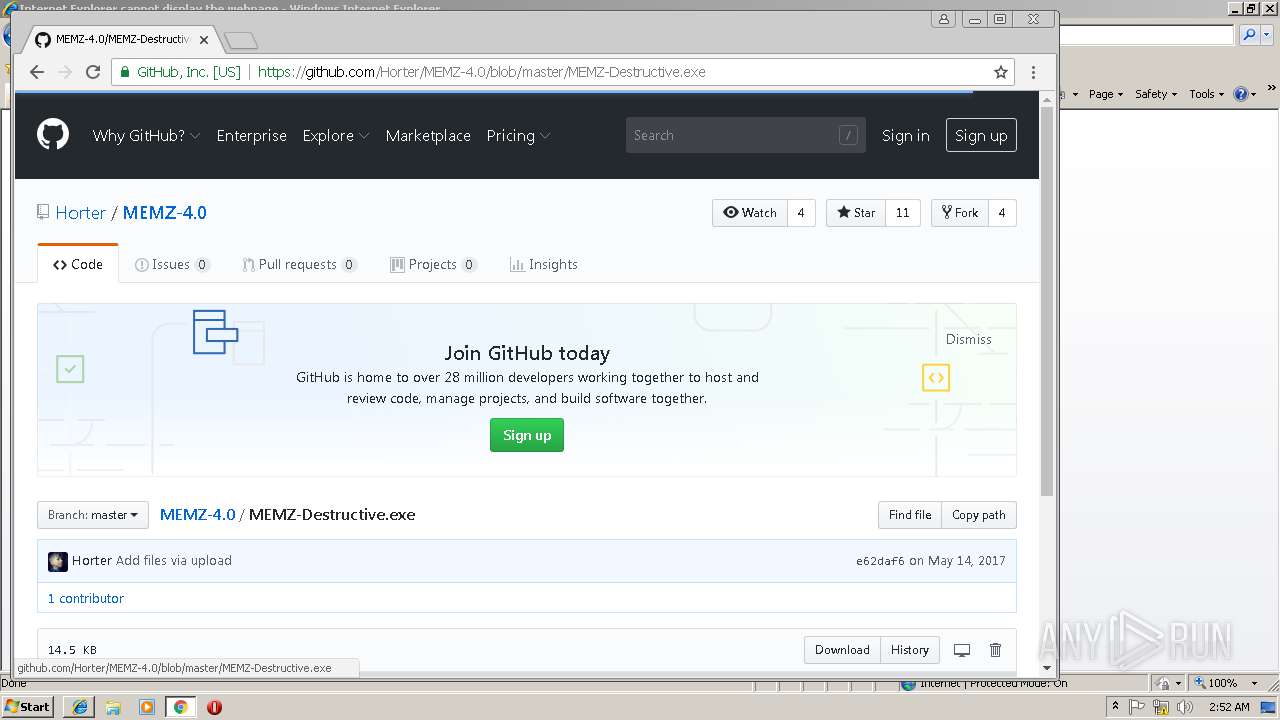Open commit e62daf6
Viewport: 1280px width, 720px height.
880,561
